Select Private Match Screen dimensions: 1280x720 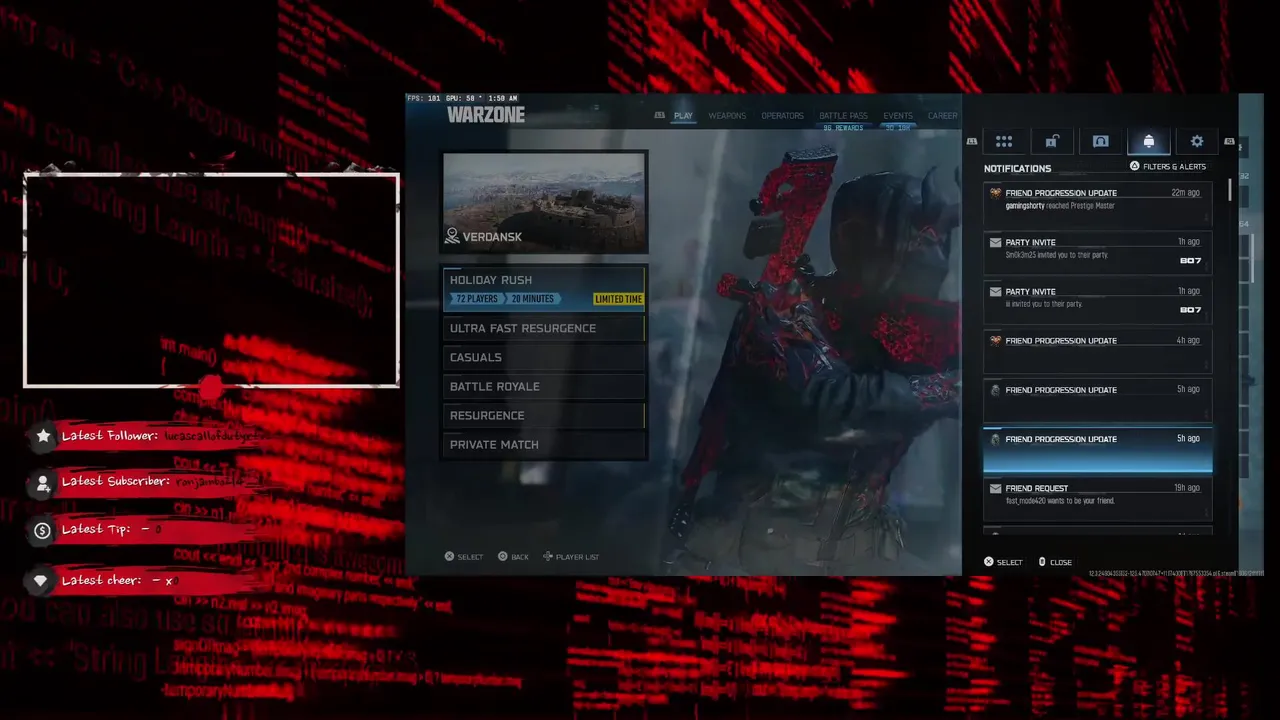click(x=545, y=444)
